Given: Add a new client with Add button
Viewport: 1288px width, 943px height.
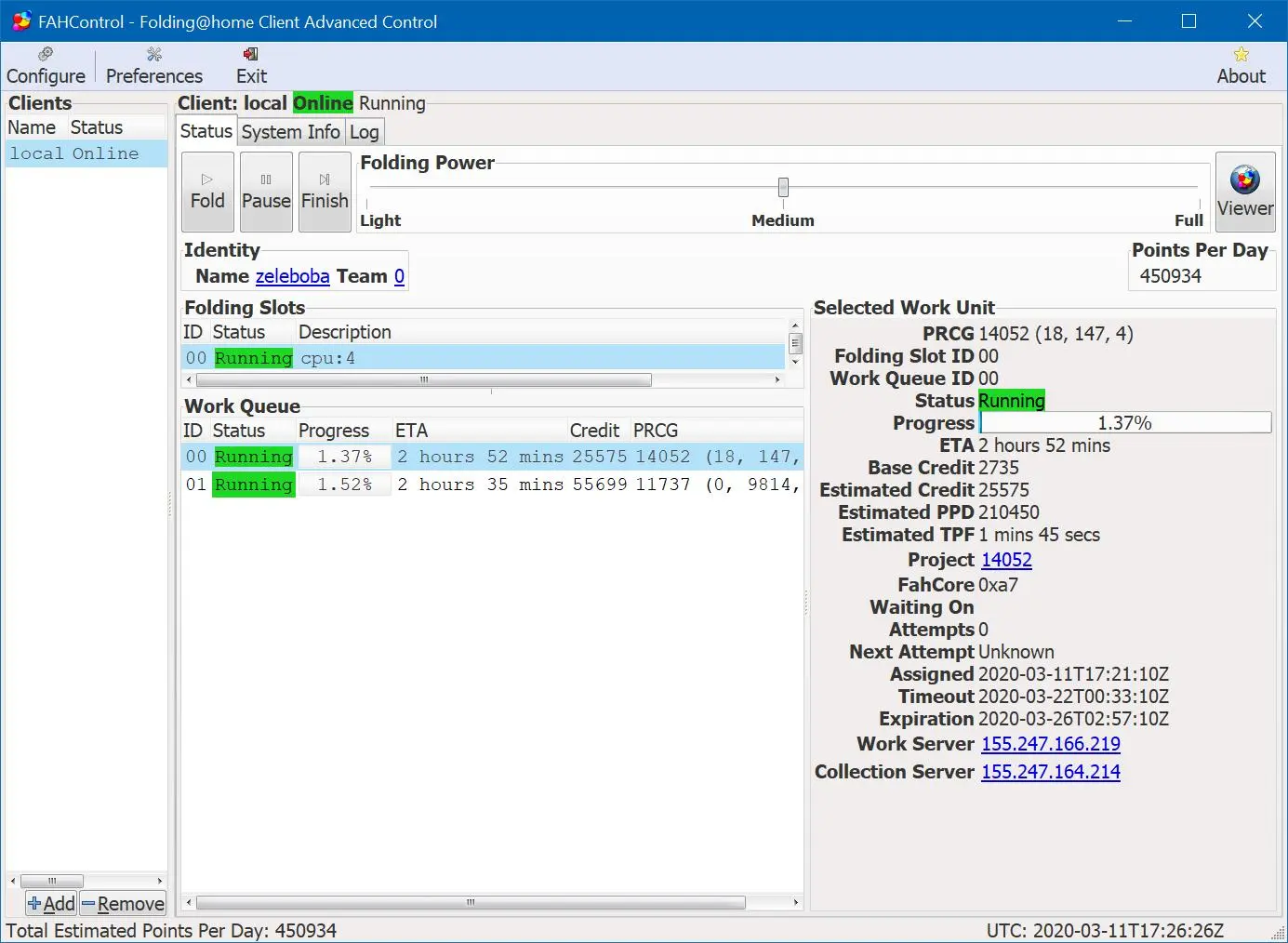Looking at the screenshot, I should point(51,903).
